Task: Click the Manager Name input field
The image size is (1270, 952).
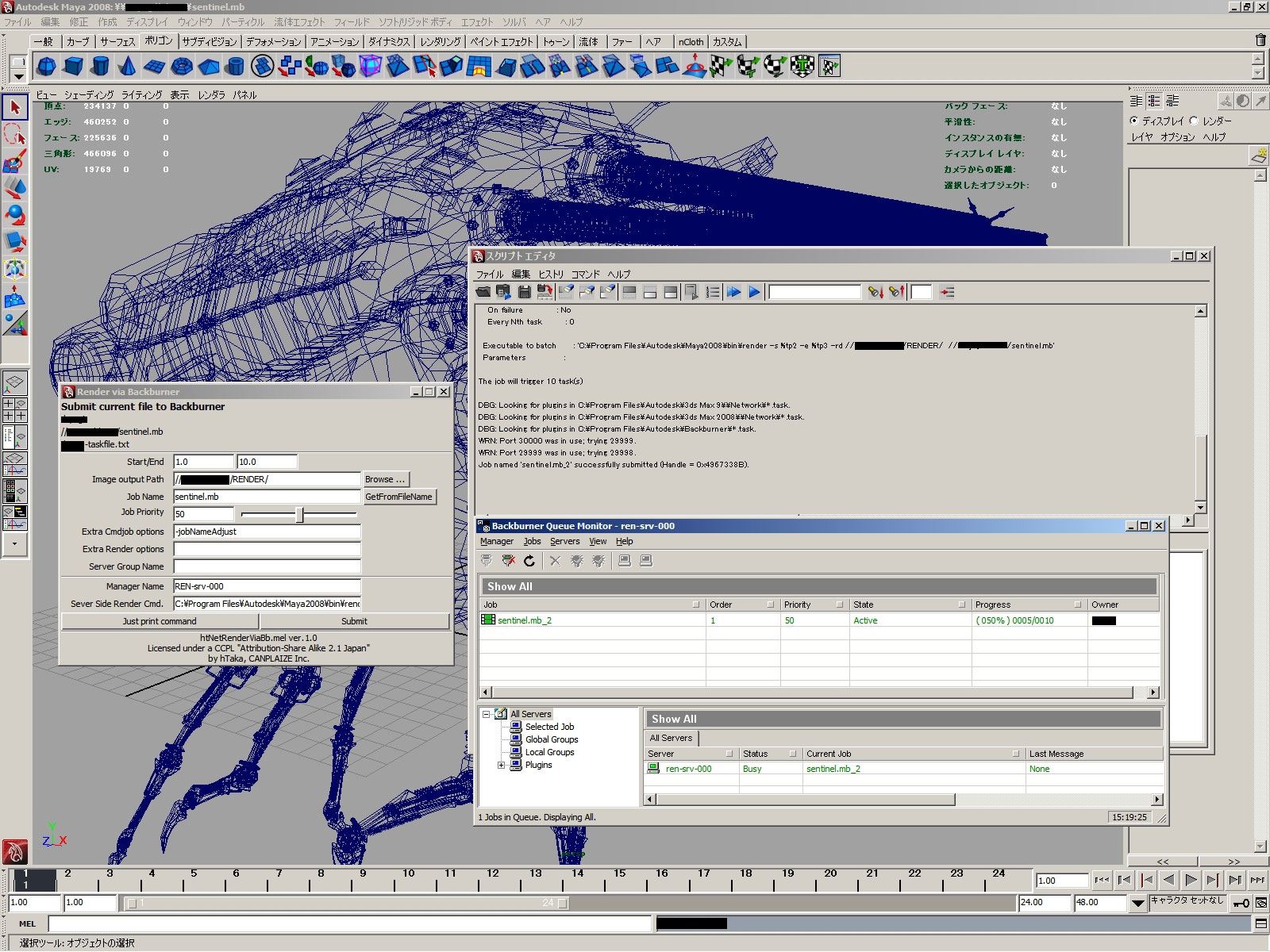Action: (x=267, y=586)
